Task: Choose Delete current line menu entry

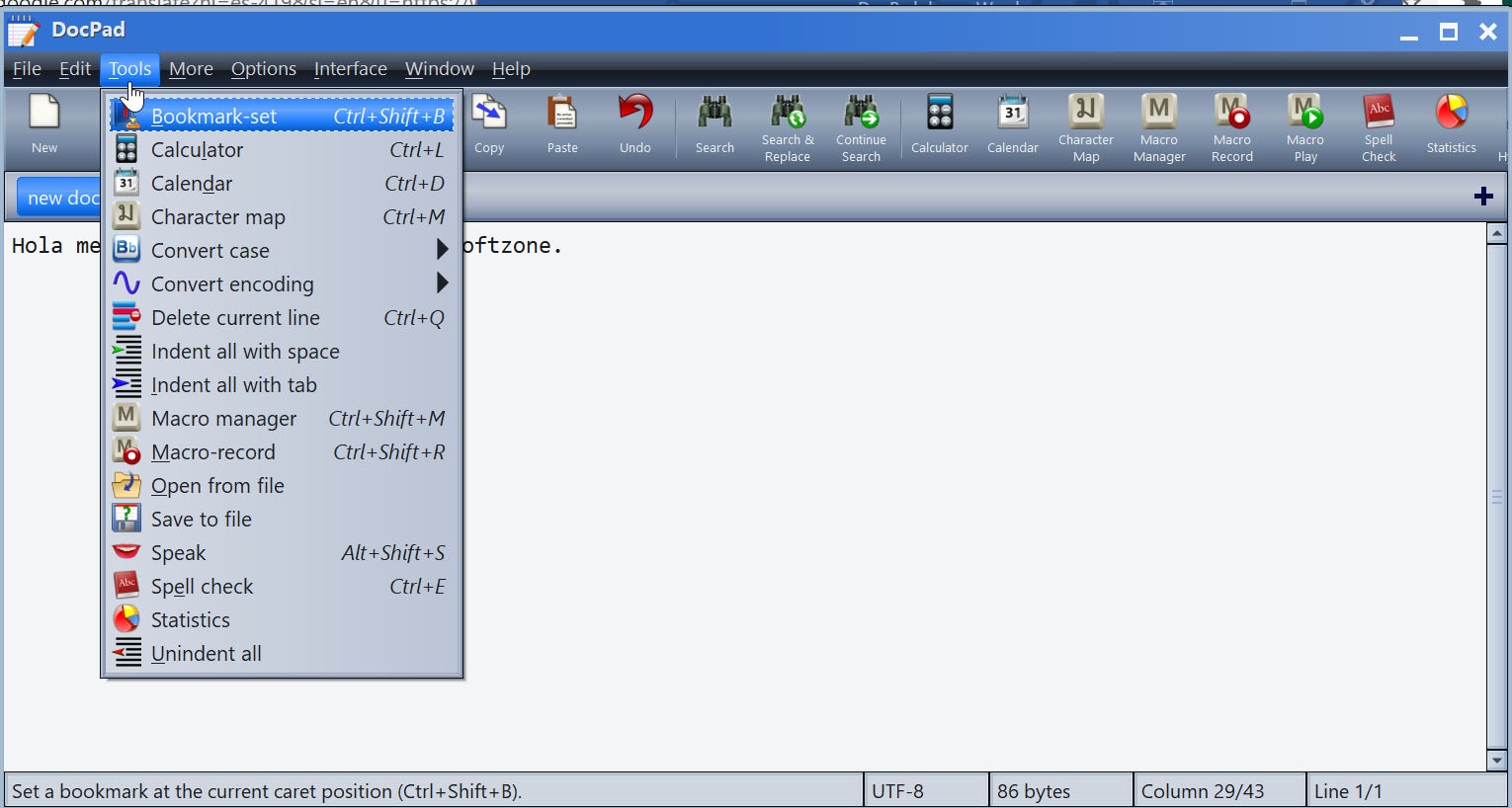Action: click(282, 318)
